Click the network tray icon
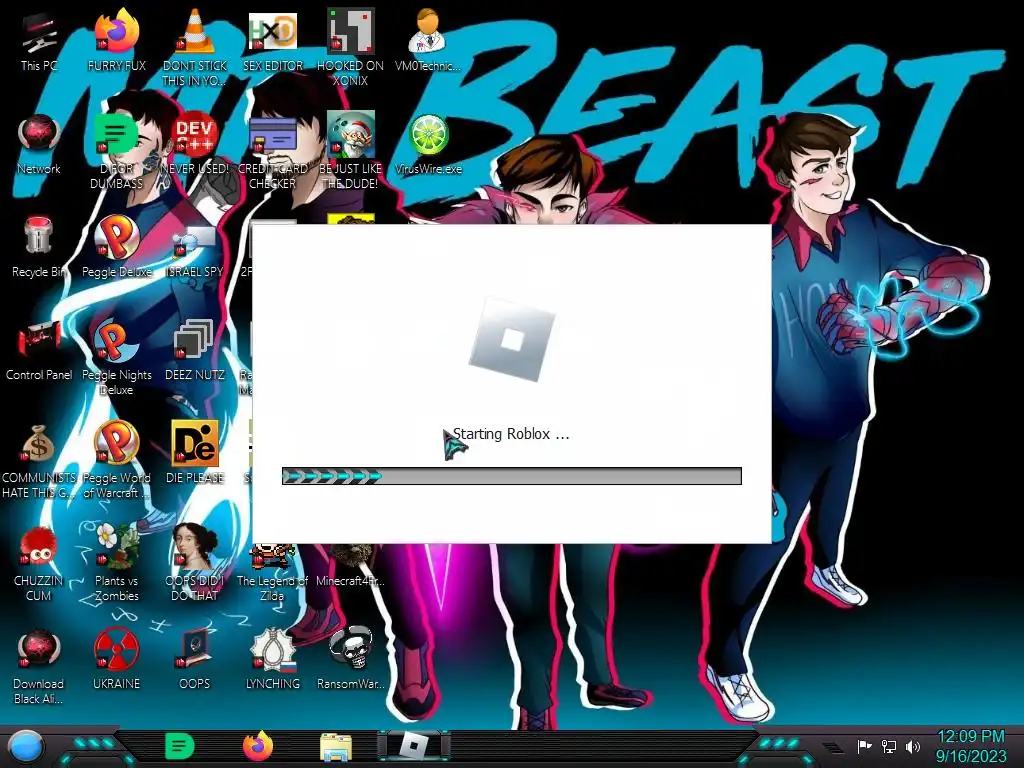Image resolution: width=1024 pixels, height=768 pixels. click(889, 746)
